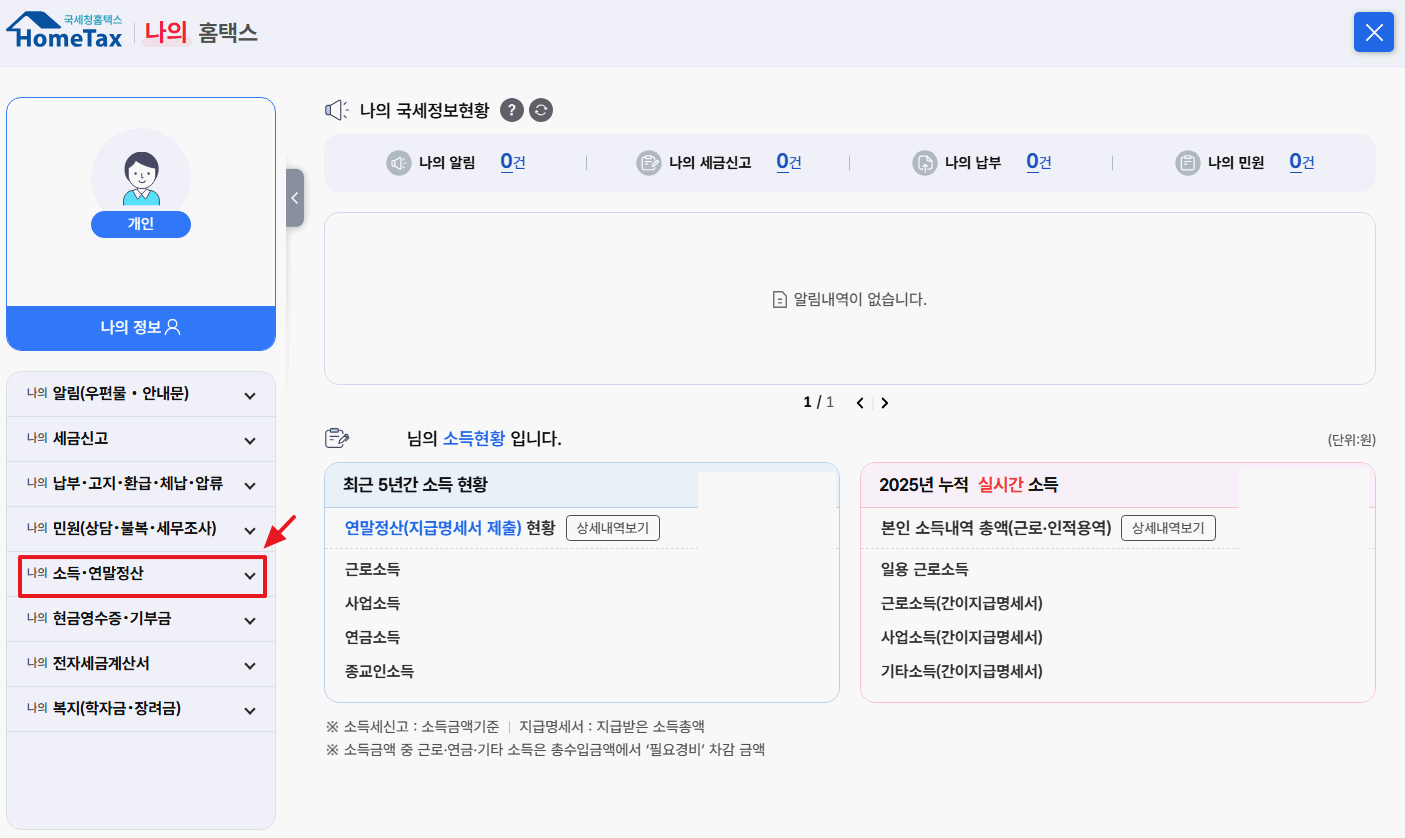Viewport: 1405px width, 838px height.
Task: Click the 나의 민원 icon
Action: [x=1188, y=162]
